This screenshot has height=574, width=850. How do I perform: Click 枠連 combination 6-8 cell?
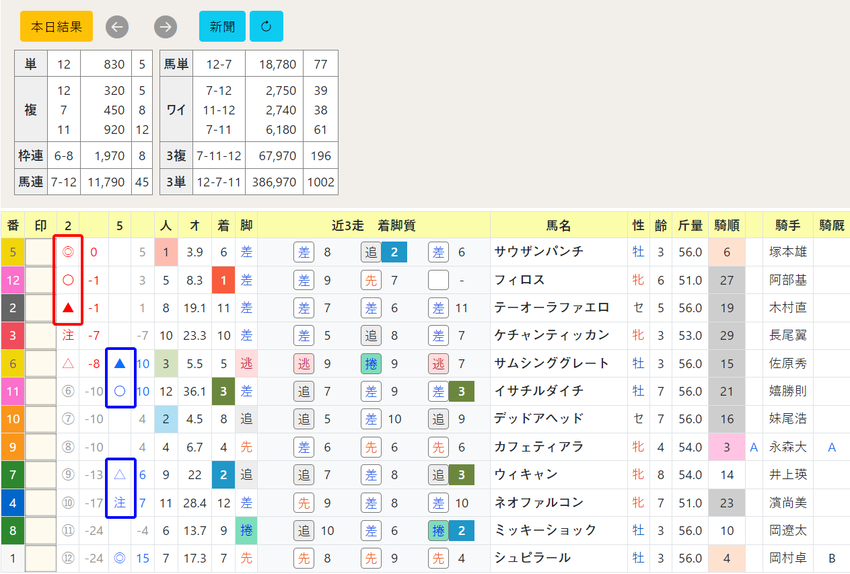(x=64, y=156)
